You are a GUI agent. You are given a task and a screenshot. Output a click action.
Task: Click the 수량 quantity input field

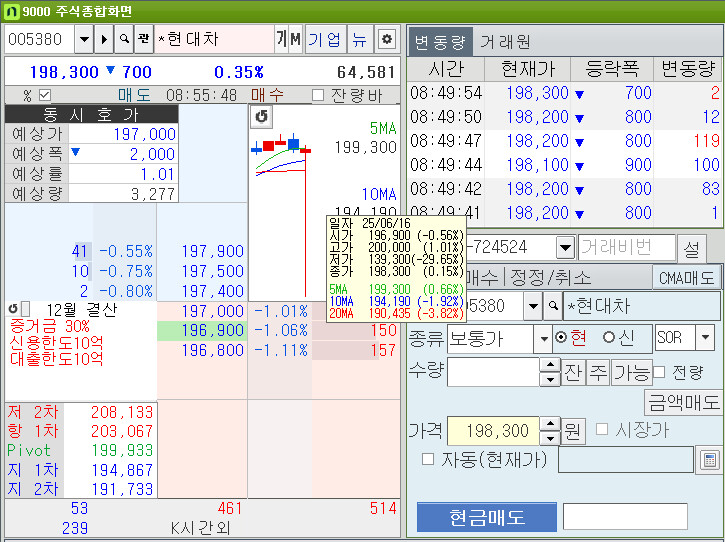[x=493, y=372]
